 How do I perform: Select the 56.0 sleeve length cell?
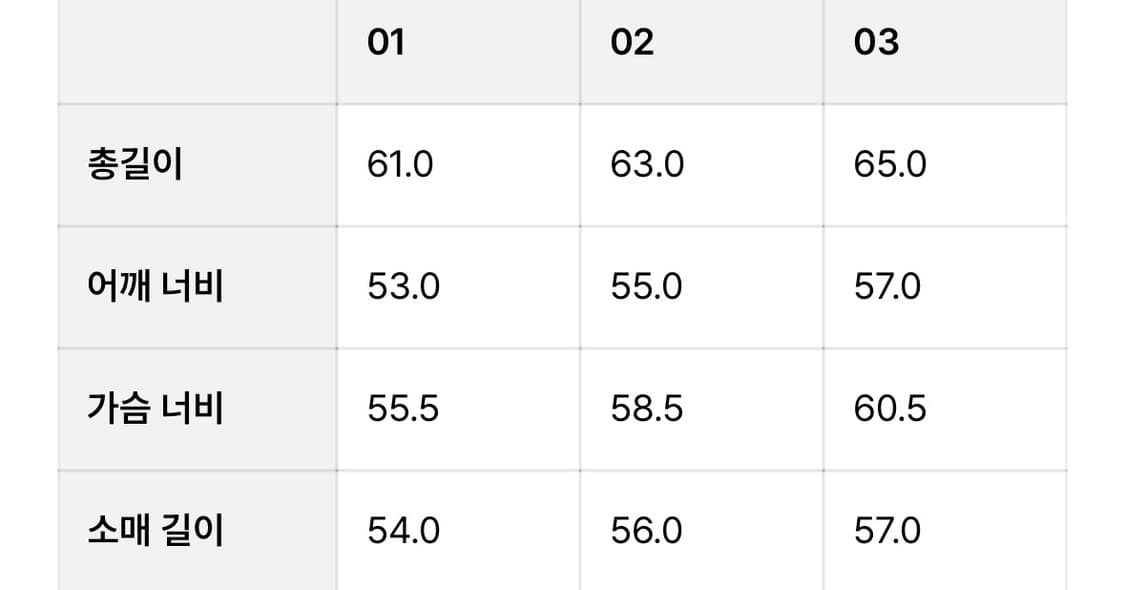click(646, 530)
